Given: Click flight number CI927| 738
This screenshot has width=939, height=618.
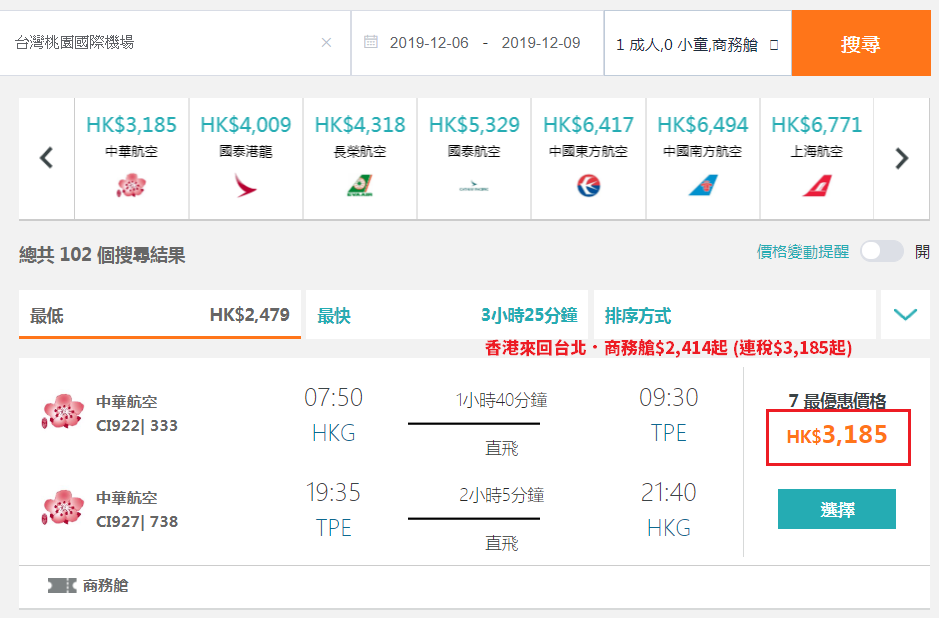Looking at the screenshot, I should [x=137, y=522].
